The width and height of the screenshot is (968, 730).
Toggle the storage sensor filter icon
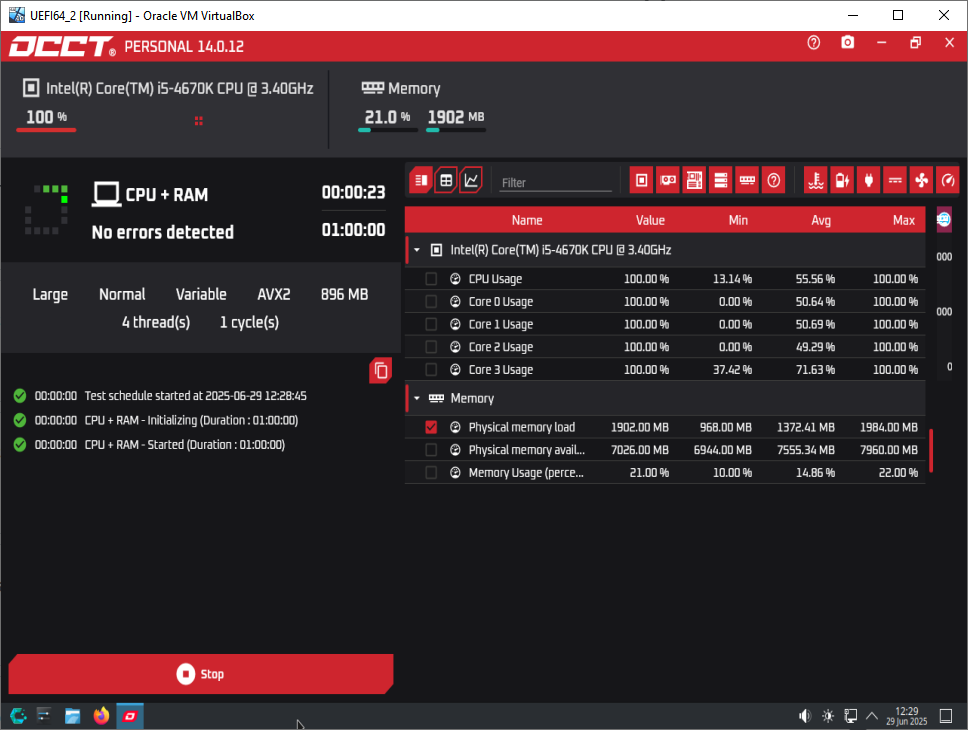click(720, 180)
